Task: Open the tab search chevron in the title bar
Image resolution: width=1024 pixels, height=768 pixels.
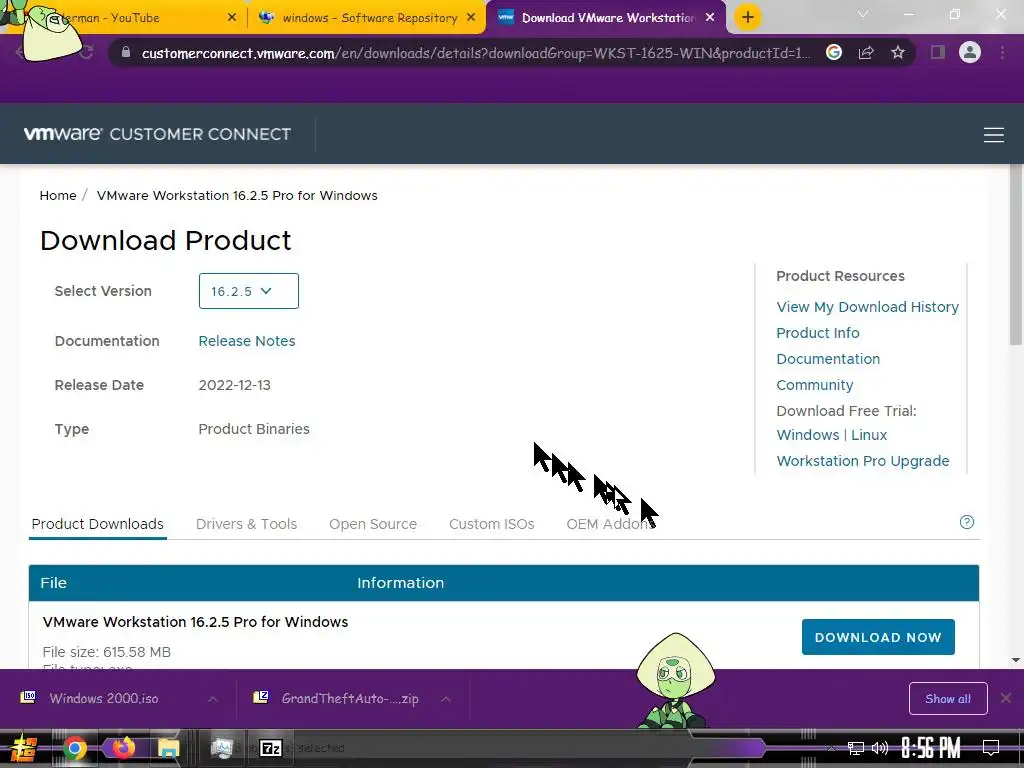Action: [x=863, y=14]
